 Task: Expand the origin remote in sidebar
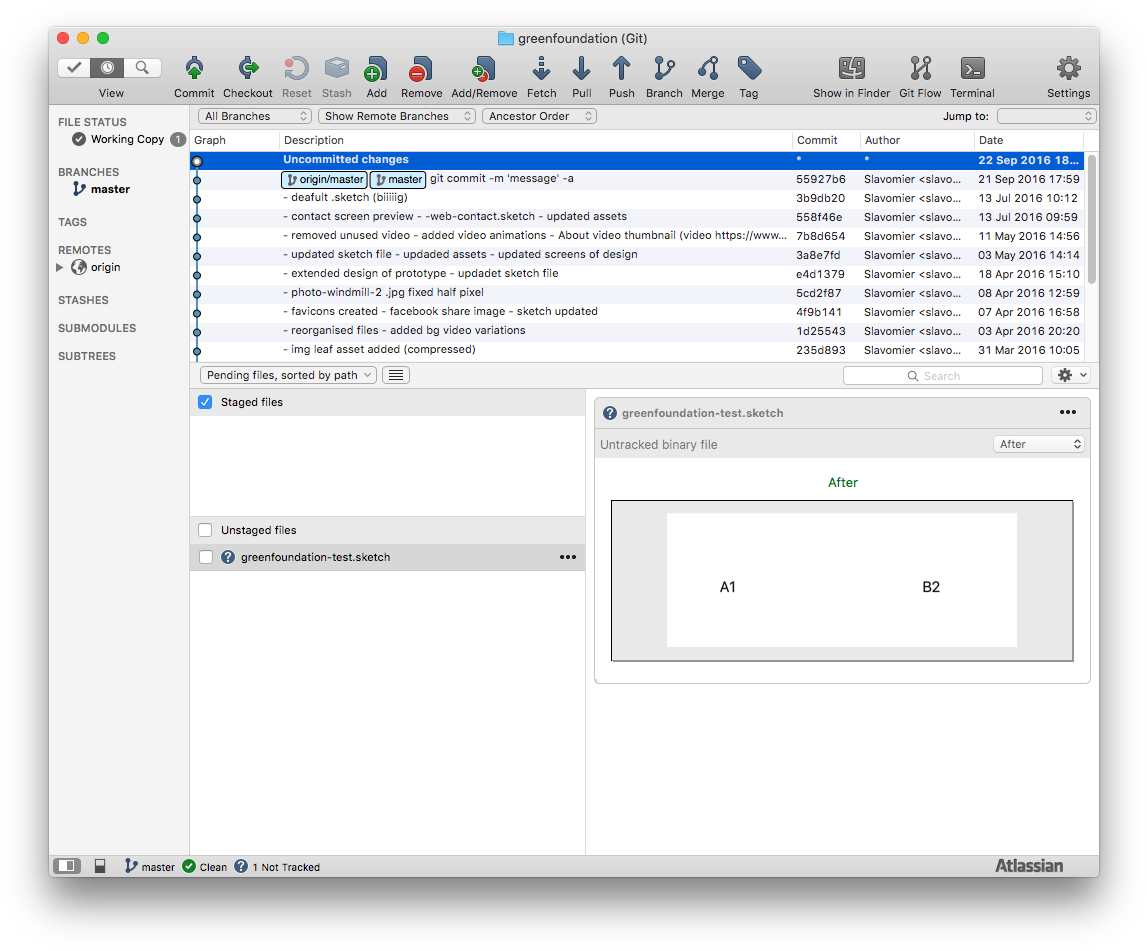click(58, 267)
